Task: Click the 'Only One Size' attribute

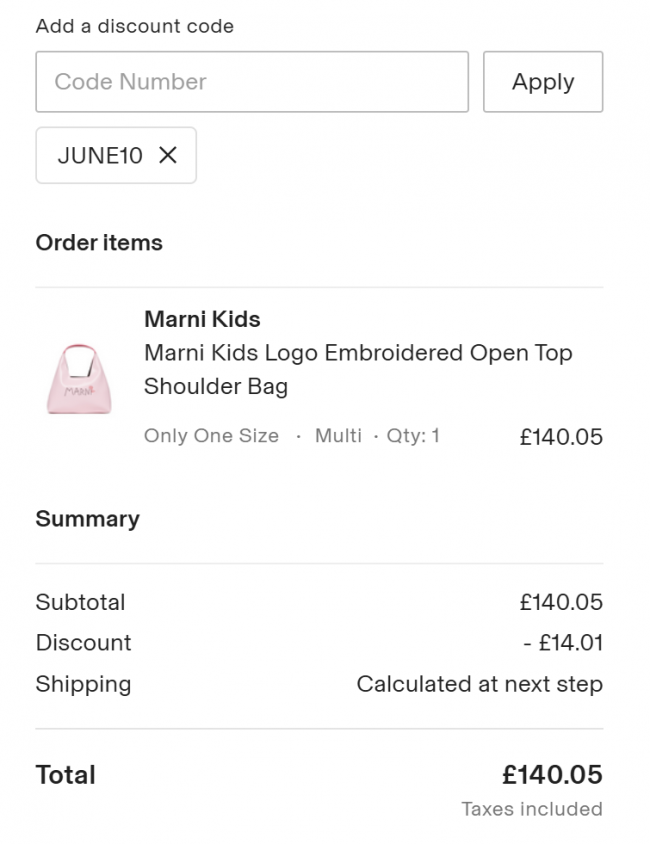Action: tap(211, 435)
